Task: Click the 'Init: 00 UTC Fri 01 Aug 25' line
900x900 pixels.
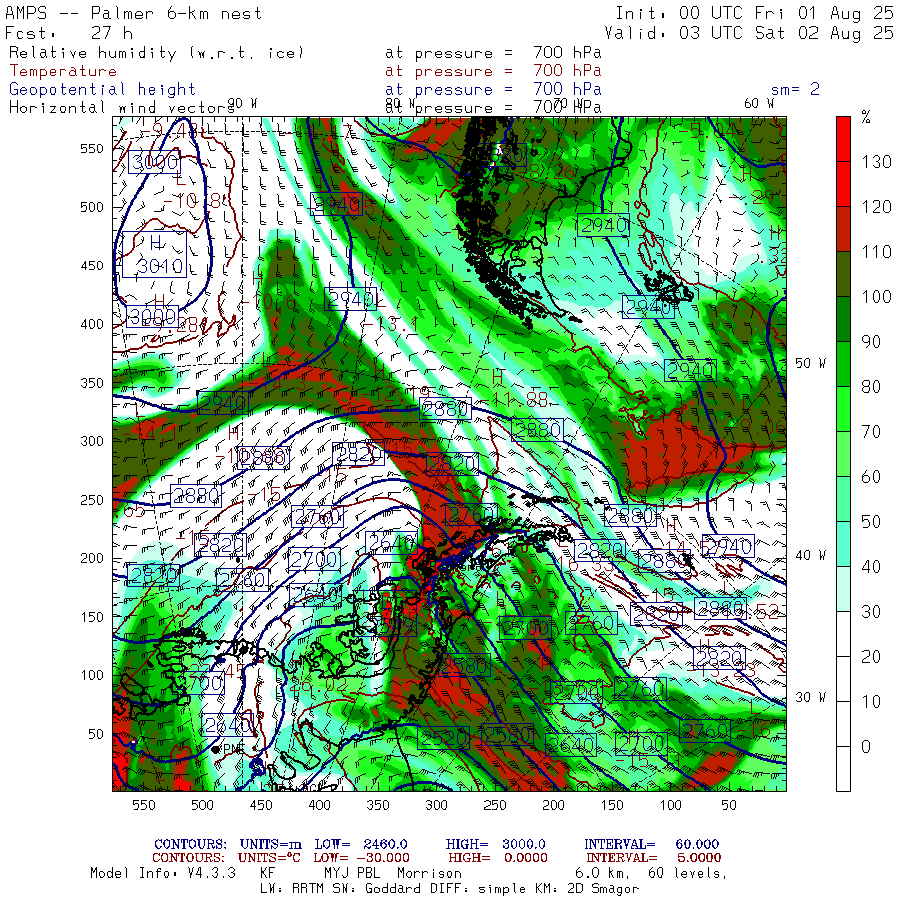Action: point(754,13)
